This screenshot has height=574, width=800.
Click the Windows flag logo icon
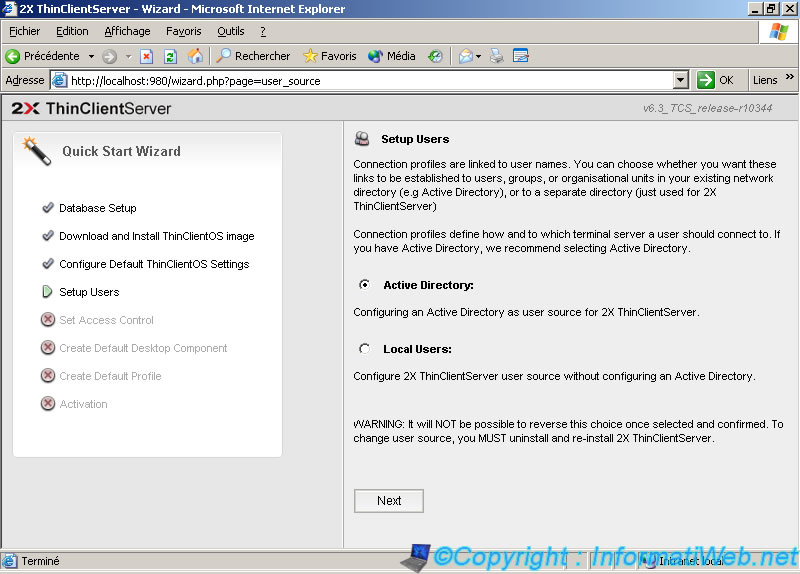pos(779,32)
